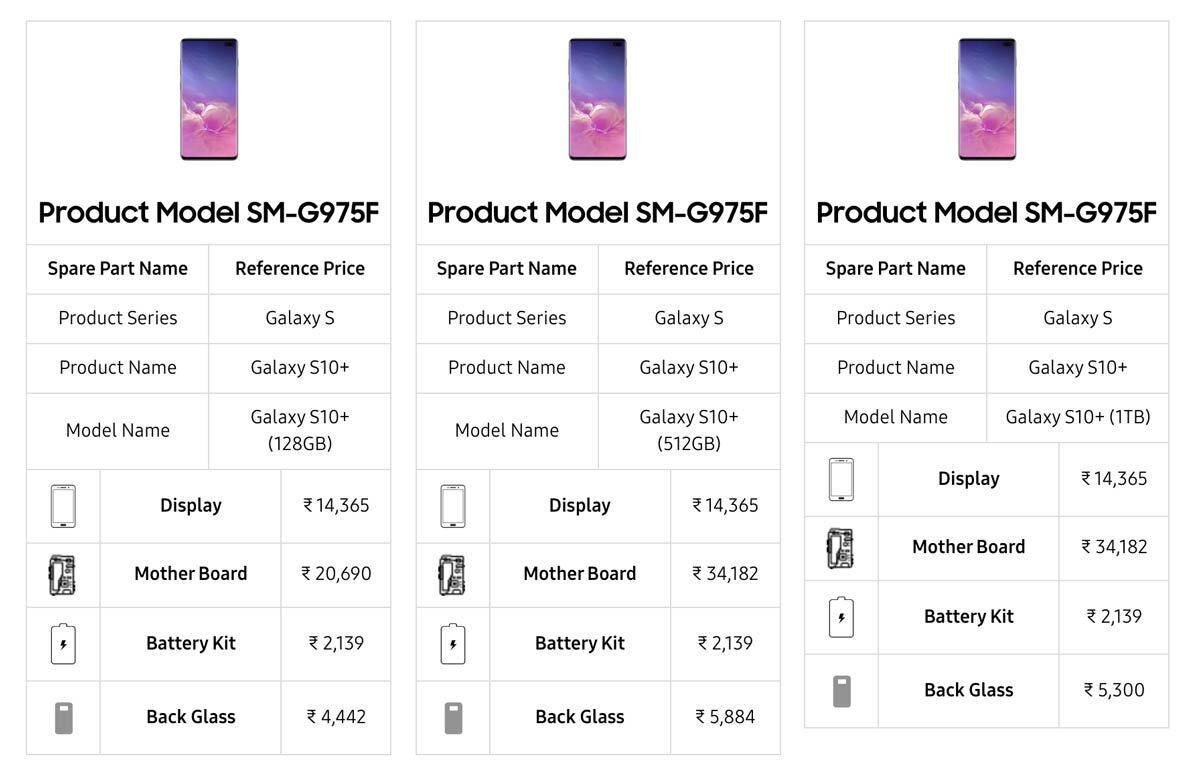The width and height of the screenshot is (1200, 775).
Task: Click the display icon in the 128GB table
Action: pos(63,506)
